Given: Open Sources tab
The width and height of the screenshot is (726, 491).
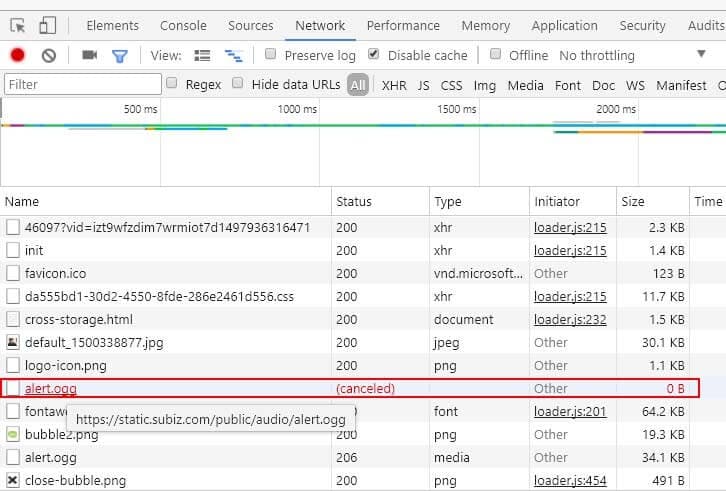Looking at the screenshot, I should (x=250, y=25).
